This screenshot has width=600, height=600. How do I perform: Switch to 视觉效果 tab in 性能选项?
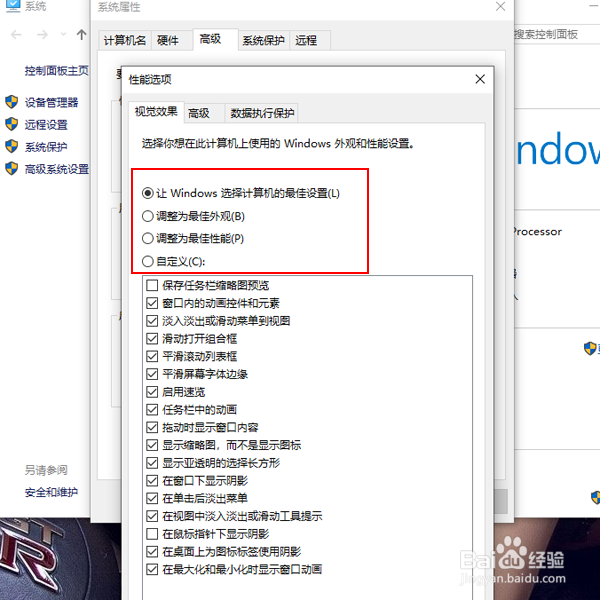point(156,112)
